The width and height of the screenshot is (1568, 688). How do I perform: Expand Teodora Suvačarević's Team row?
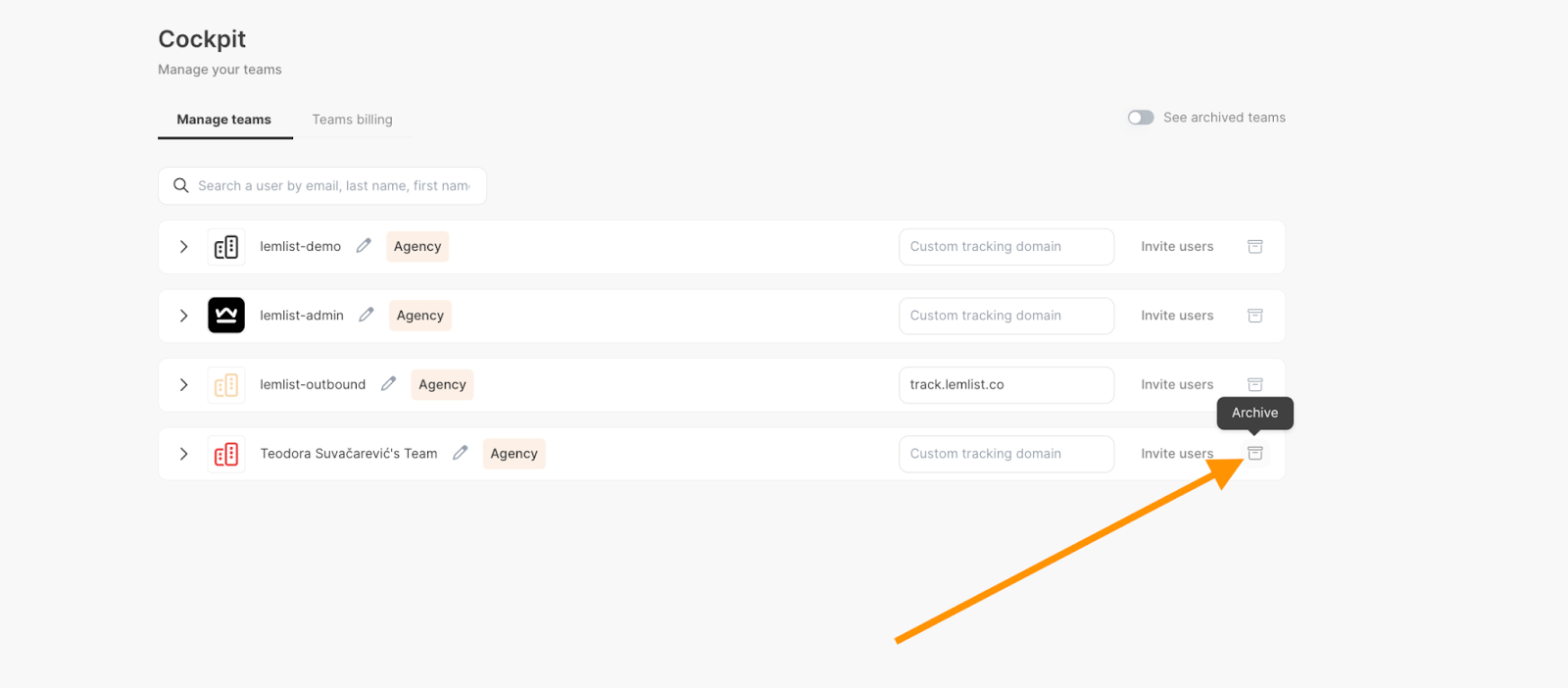point(183,454)
